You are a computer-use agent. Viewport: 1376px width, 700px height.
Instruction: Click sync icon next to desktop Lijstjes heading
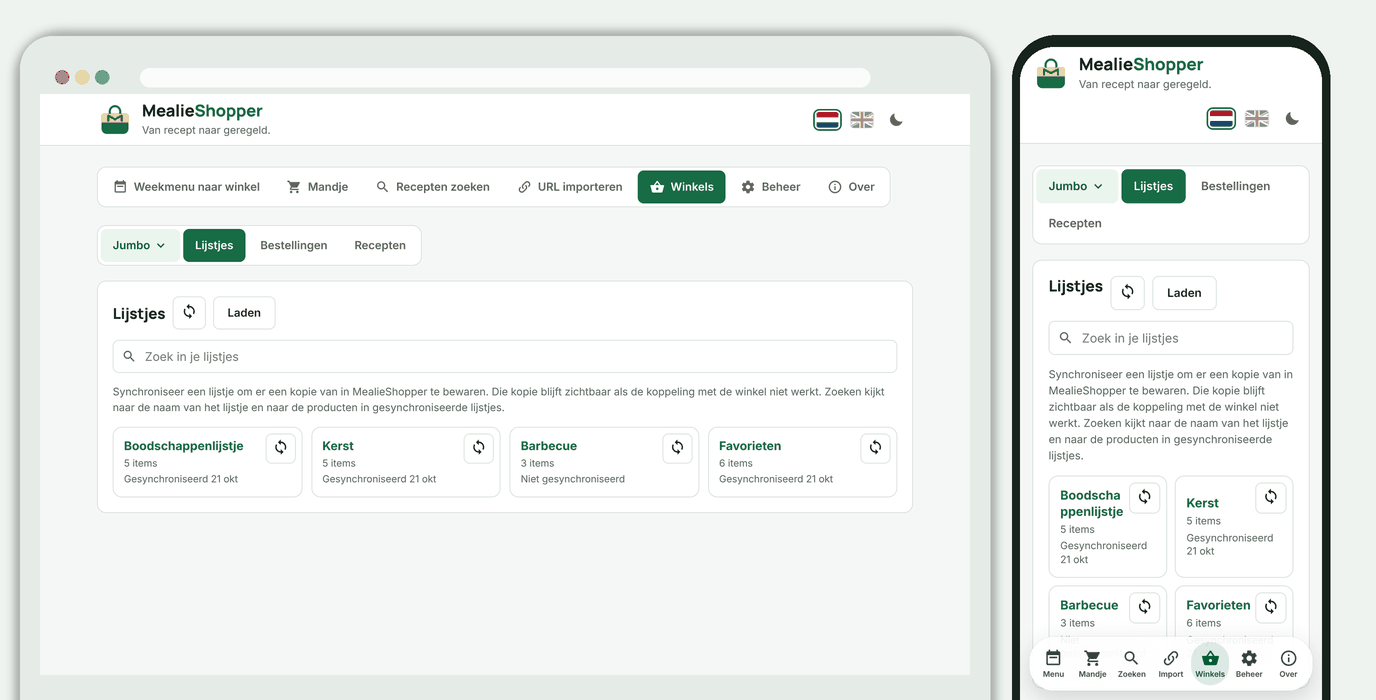click(x=189, y=312)
